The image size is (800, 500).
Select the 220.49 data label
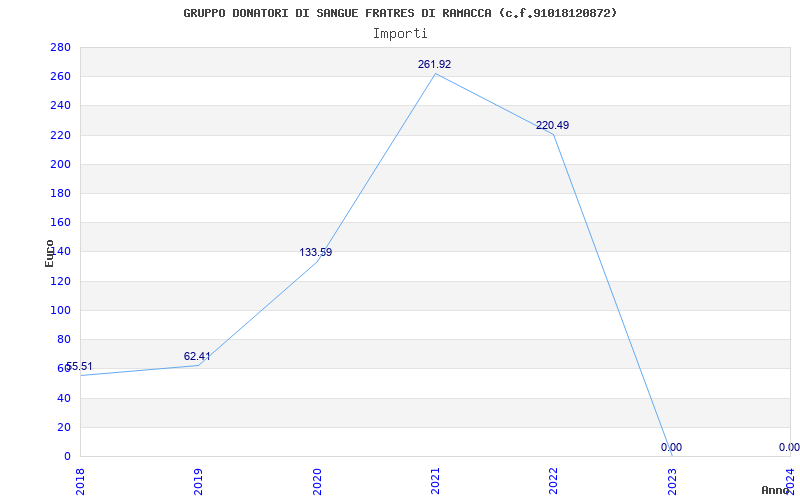pos(553,126)
